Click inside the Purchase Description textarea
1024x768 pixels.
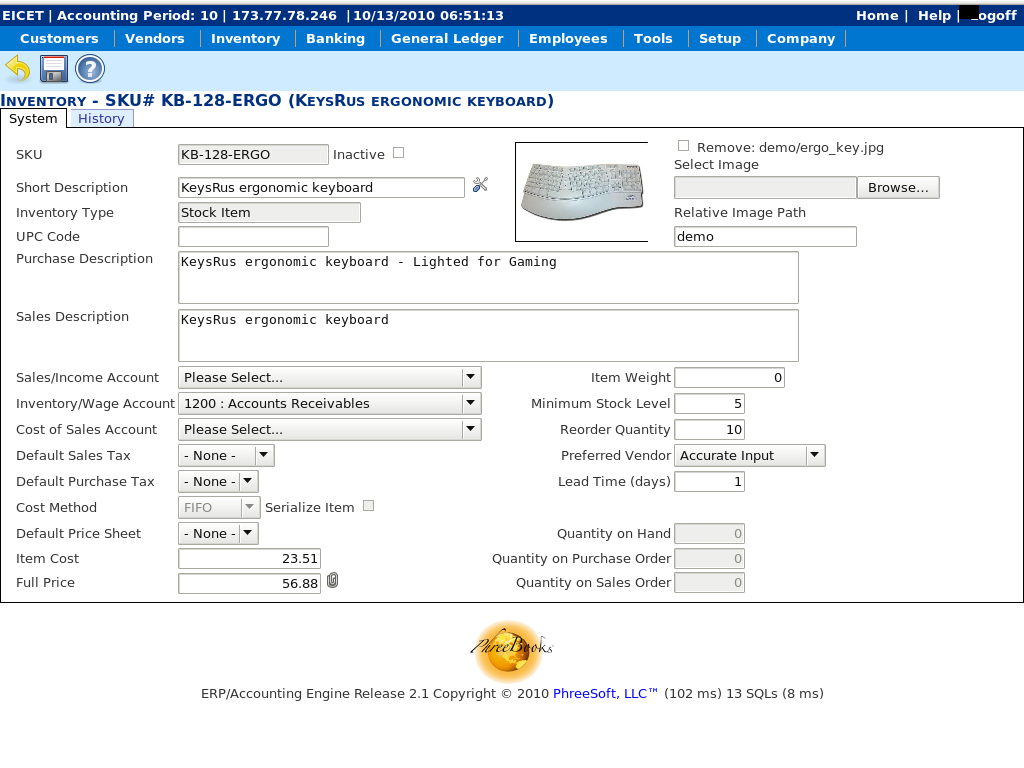pyautogui.click(x=488, y=278)
